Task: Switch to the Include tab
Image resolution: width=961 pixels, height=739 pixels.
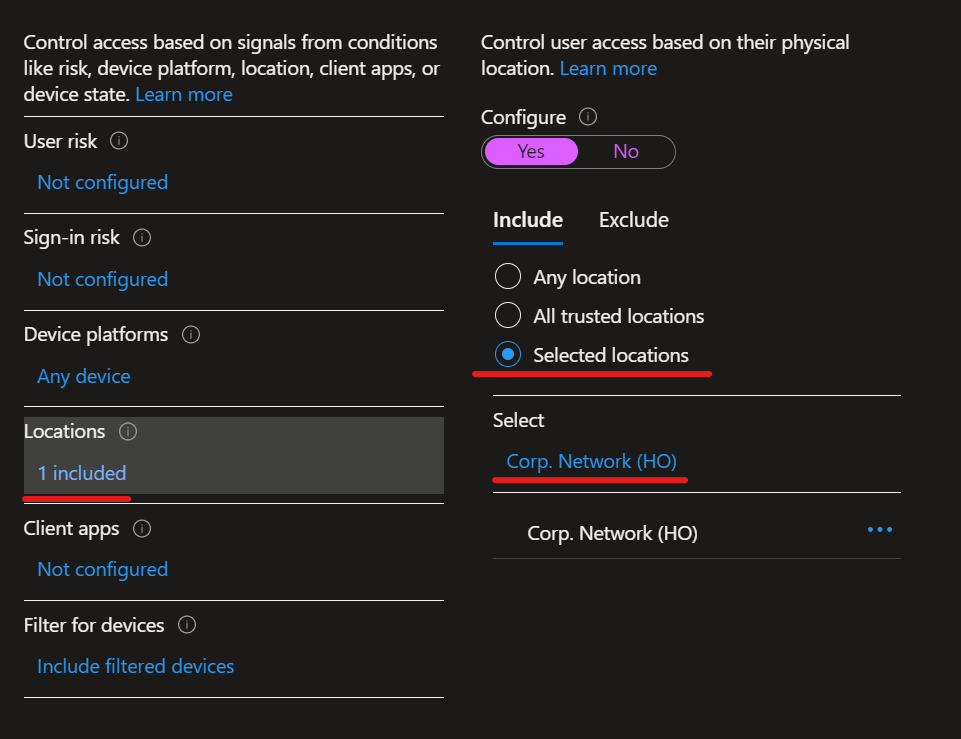Action: [x=528, y=220]
